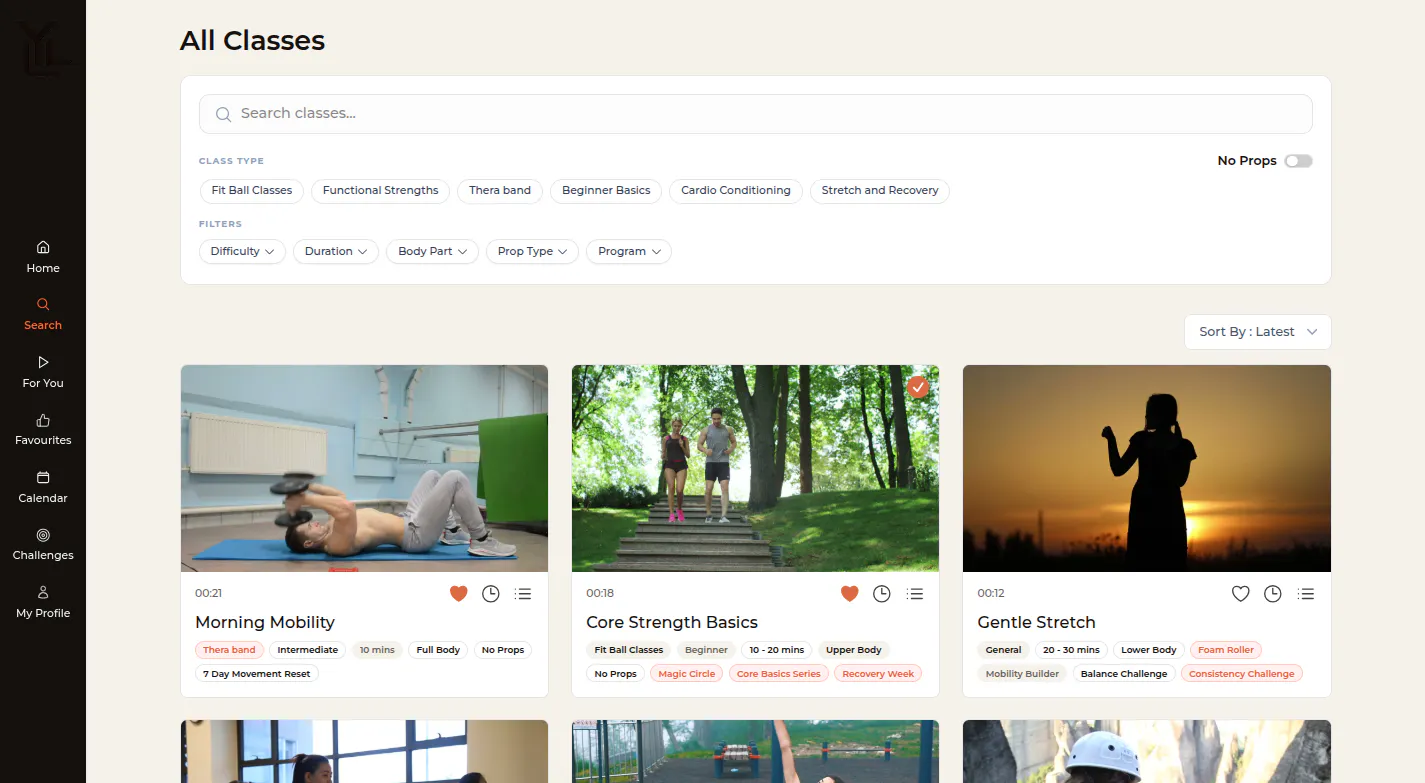
Task: Open Favourites from the sidebar
Action: [x=43, y=429]
